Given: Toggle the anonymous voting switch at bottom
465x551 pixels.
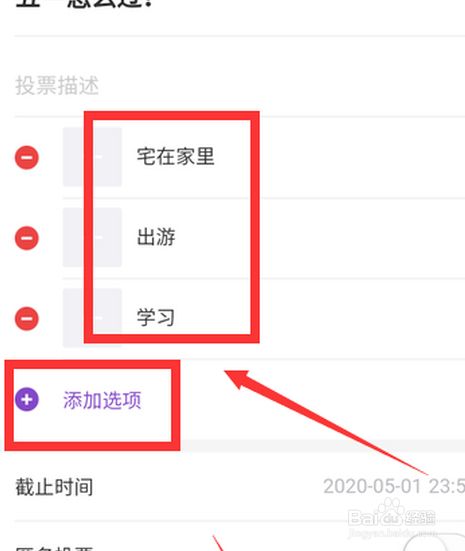Looking at the screenshot, I should point(434,543).
